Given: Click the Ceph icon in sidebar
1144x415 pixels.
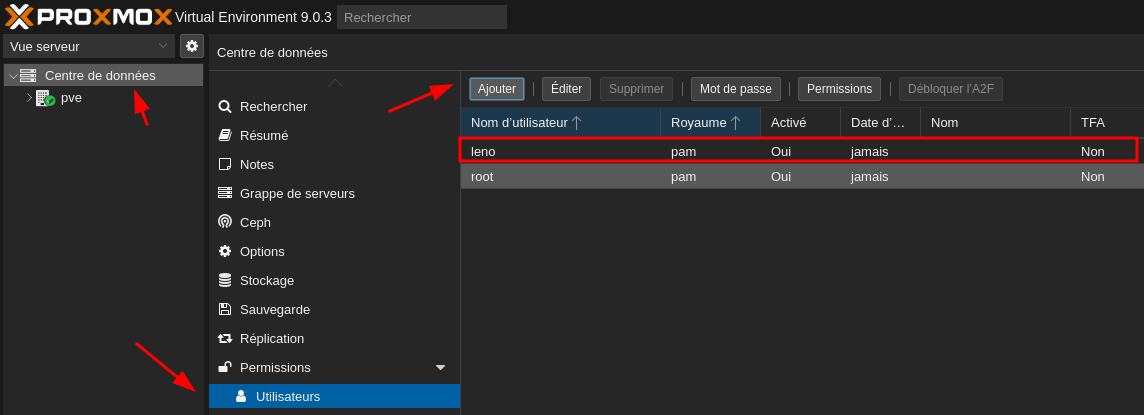Looking at the screenshot, I should coord(225,222).
